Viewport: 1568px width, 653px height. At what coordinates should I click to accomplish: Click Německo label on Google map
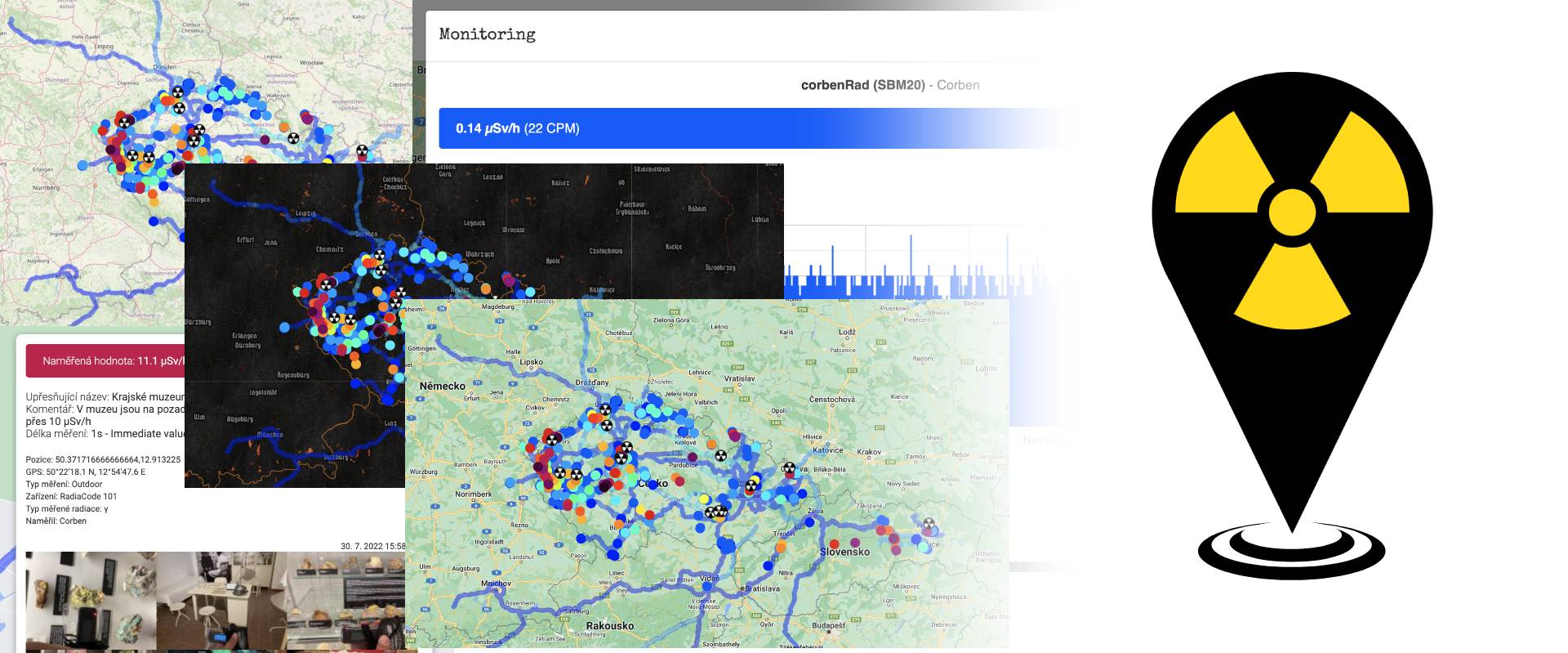click(442, 386)
